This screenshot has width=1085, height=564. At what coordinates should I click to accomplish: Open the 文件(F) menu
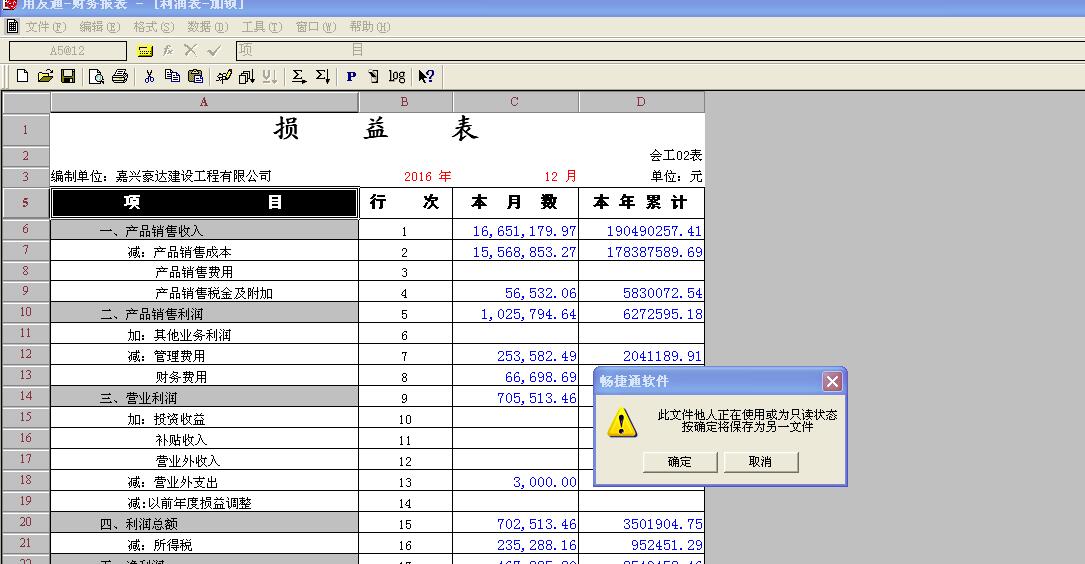click(46, 26)
